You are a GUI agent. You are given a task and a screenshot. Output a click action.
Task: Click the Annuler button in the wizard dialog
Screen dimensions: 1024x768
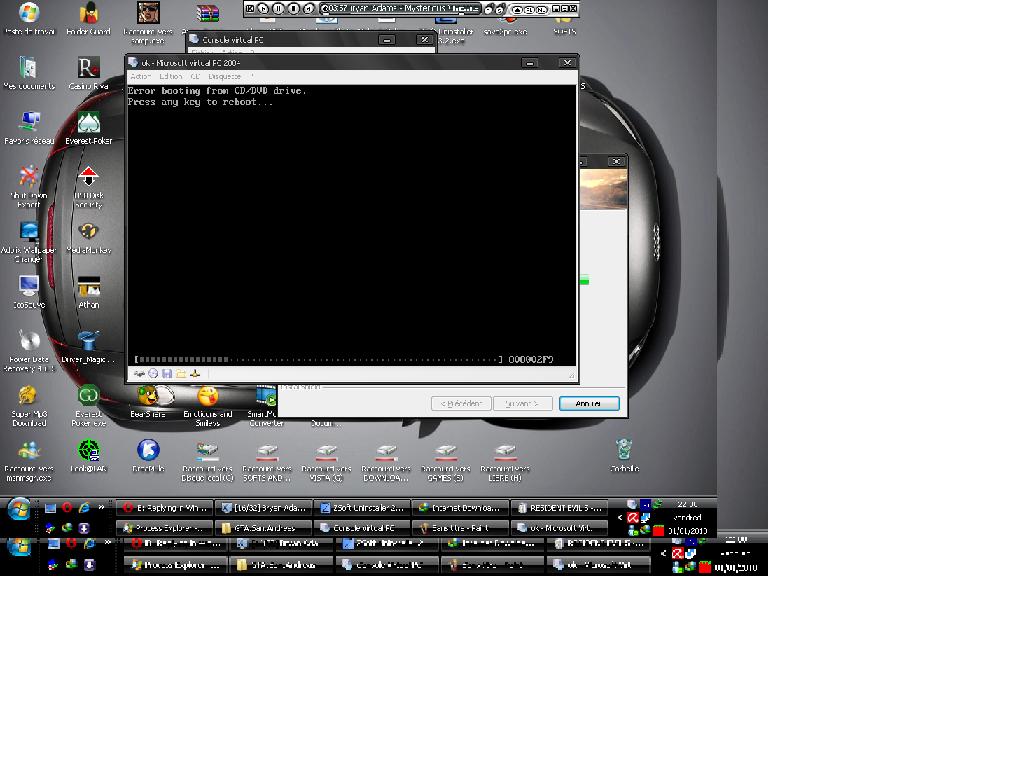point(589,404)
